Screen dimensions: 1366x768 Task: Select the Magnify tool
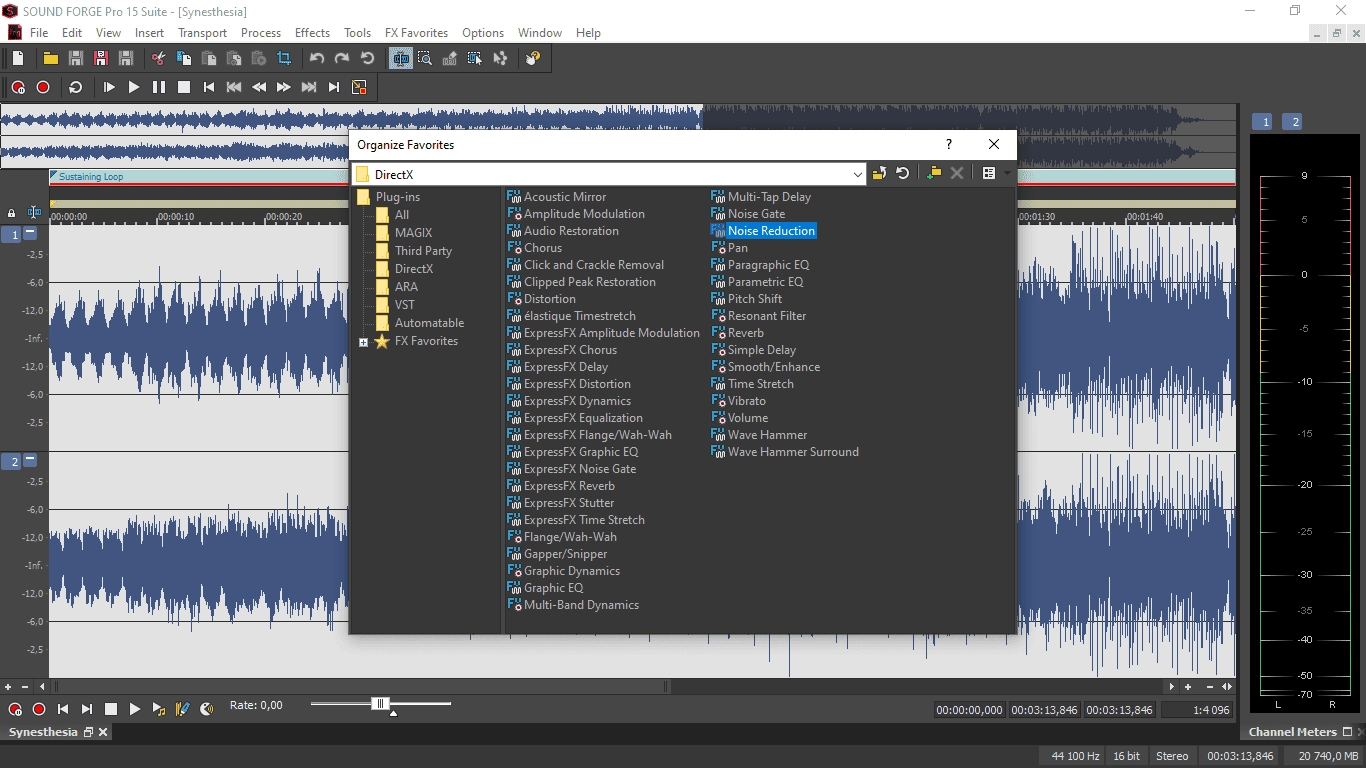(x=425, y=59)
